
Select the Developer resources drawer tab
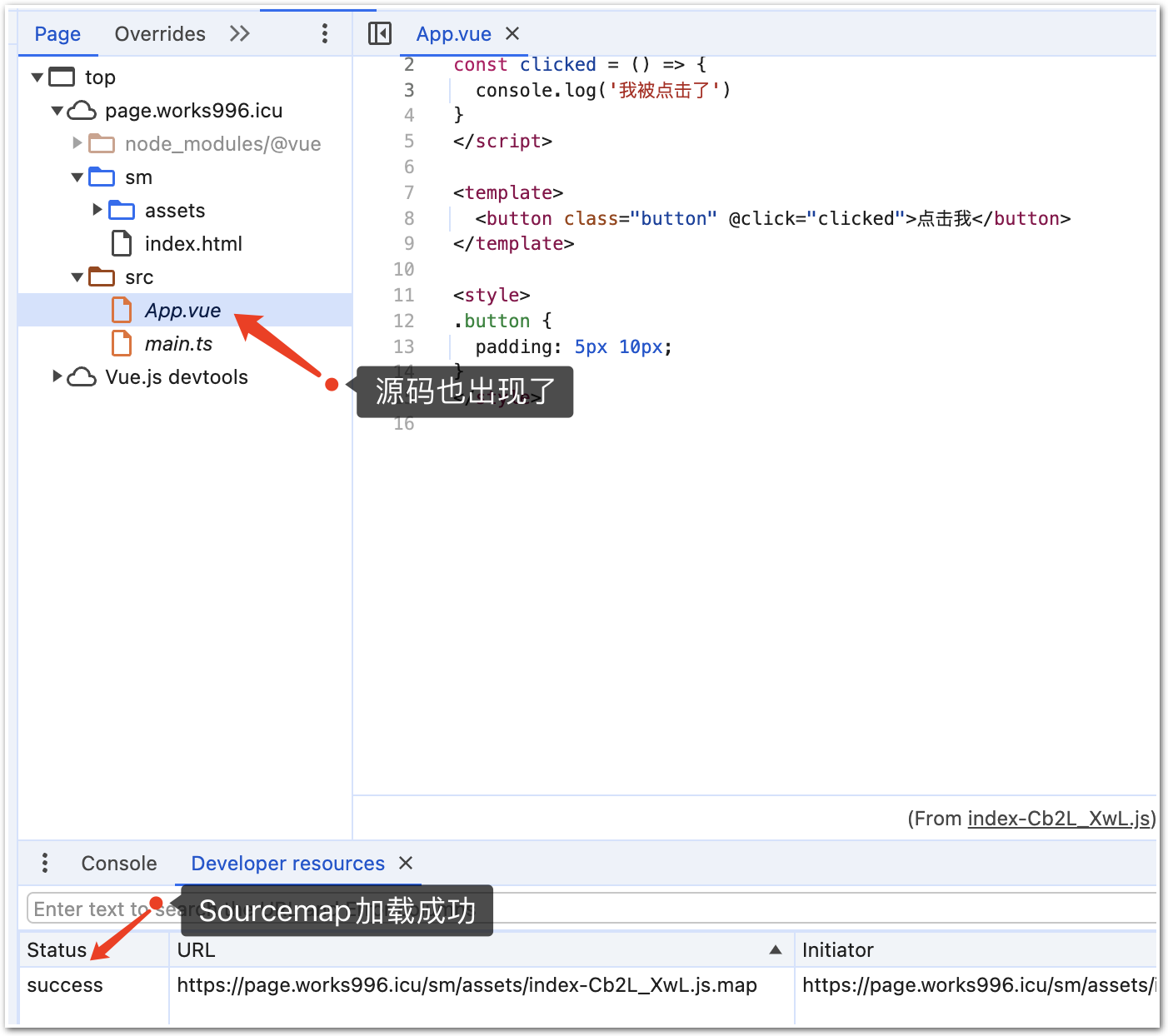click(288, 864)
